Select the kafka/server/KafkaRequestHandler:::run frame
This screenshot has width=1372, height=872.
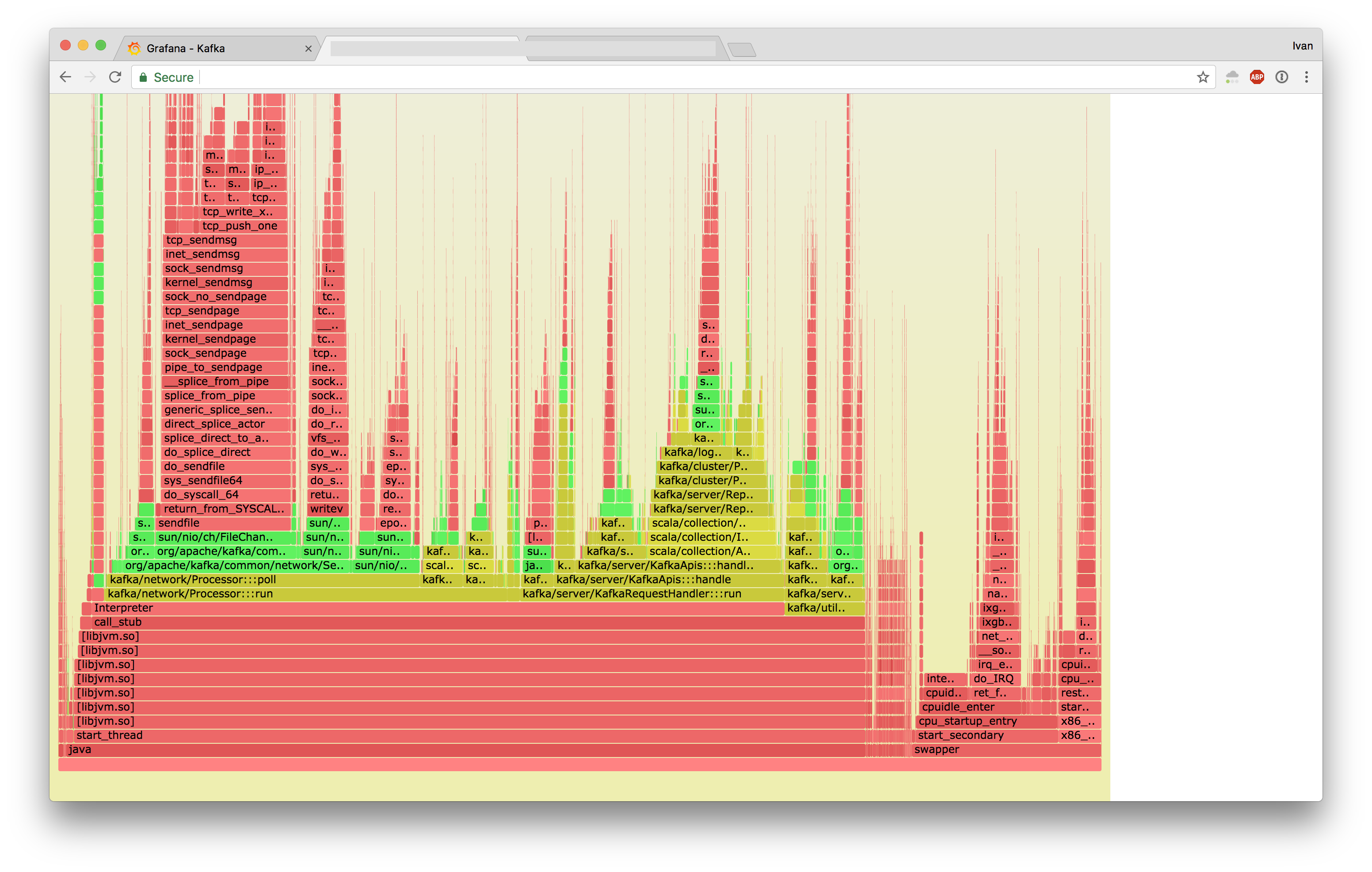(x=652, y=594)
